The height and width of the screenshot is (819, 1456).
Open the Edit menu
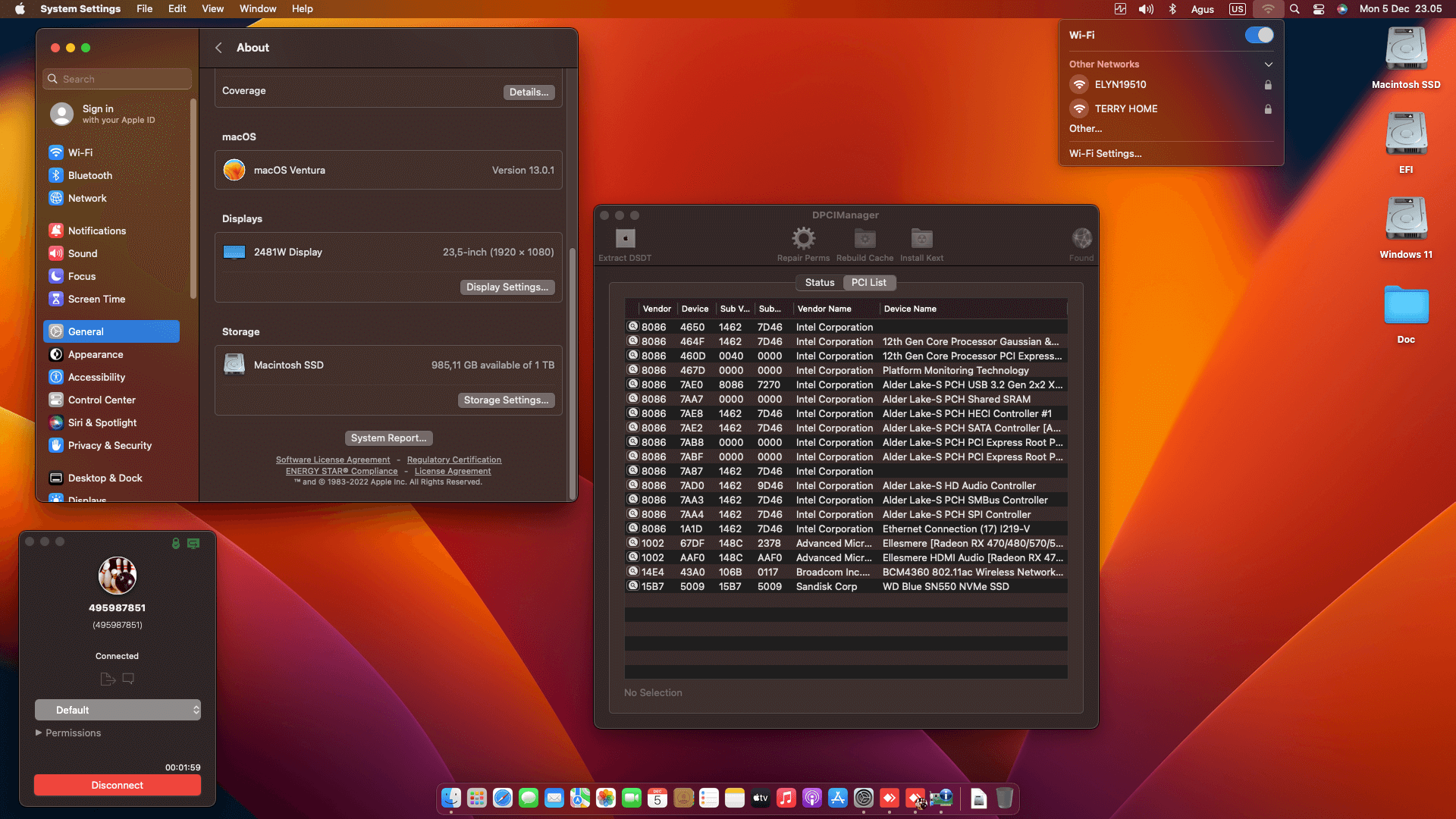coord(177,9)
